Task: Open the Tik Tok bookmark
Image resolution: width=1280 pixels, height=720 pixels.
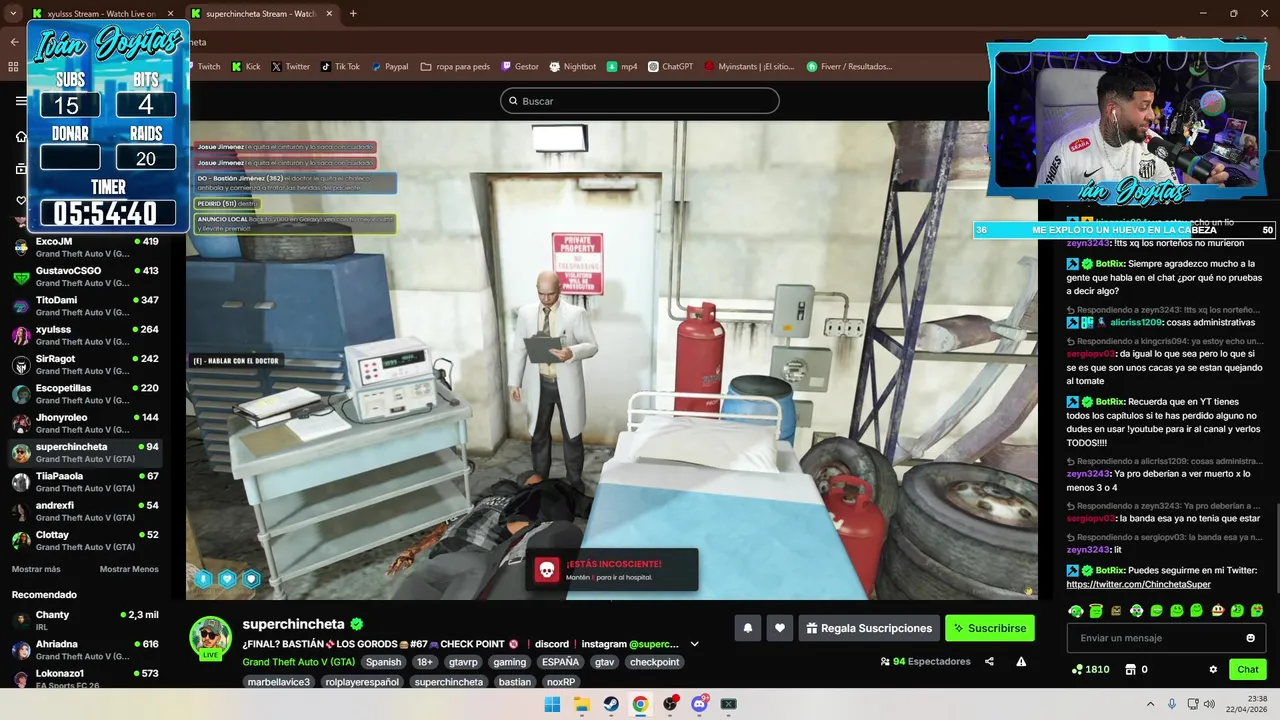Action: pos(340,67)
